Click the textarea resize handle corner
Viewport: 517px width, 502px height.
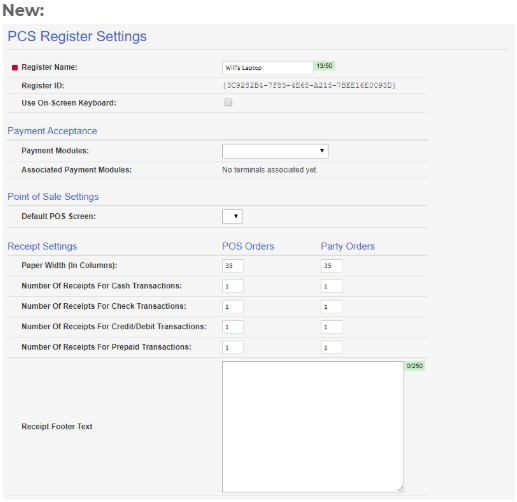coord(400,489)
